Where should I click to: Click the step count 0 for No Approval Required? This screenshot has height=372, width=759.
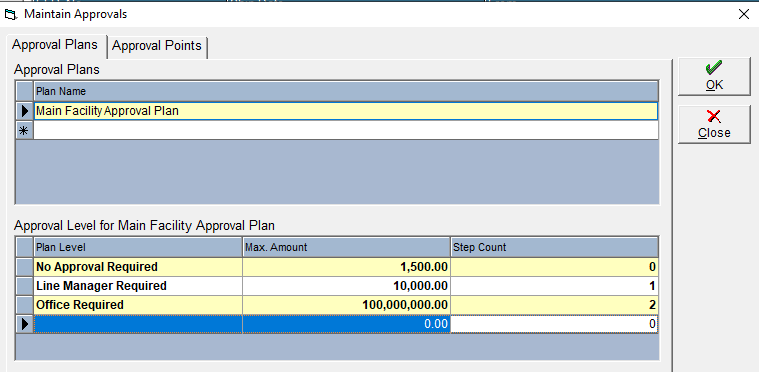tap(554, 267)
